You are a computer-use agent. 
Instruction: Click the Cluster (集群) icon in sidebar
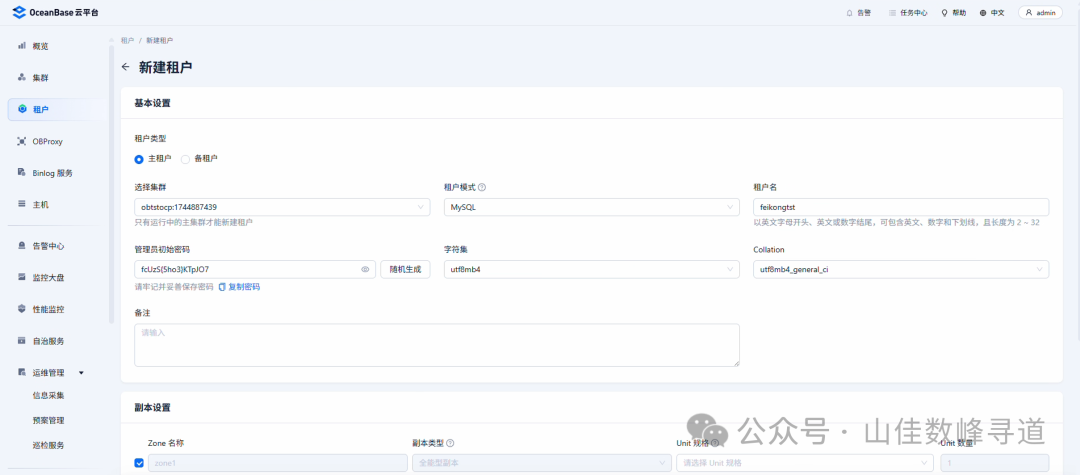click(x=21, y=77)
